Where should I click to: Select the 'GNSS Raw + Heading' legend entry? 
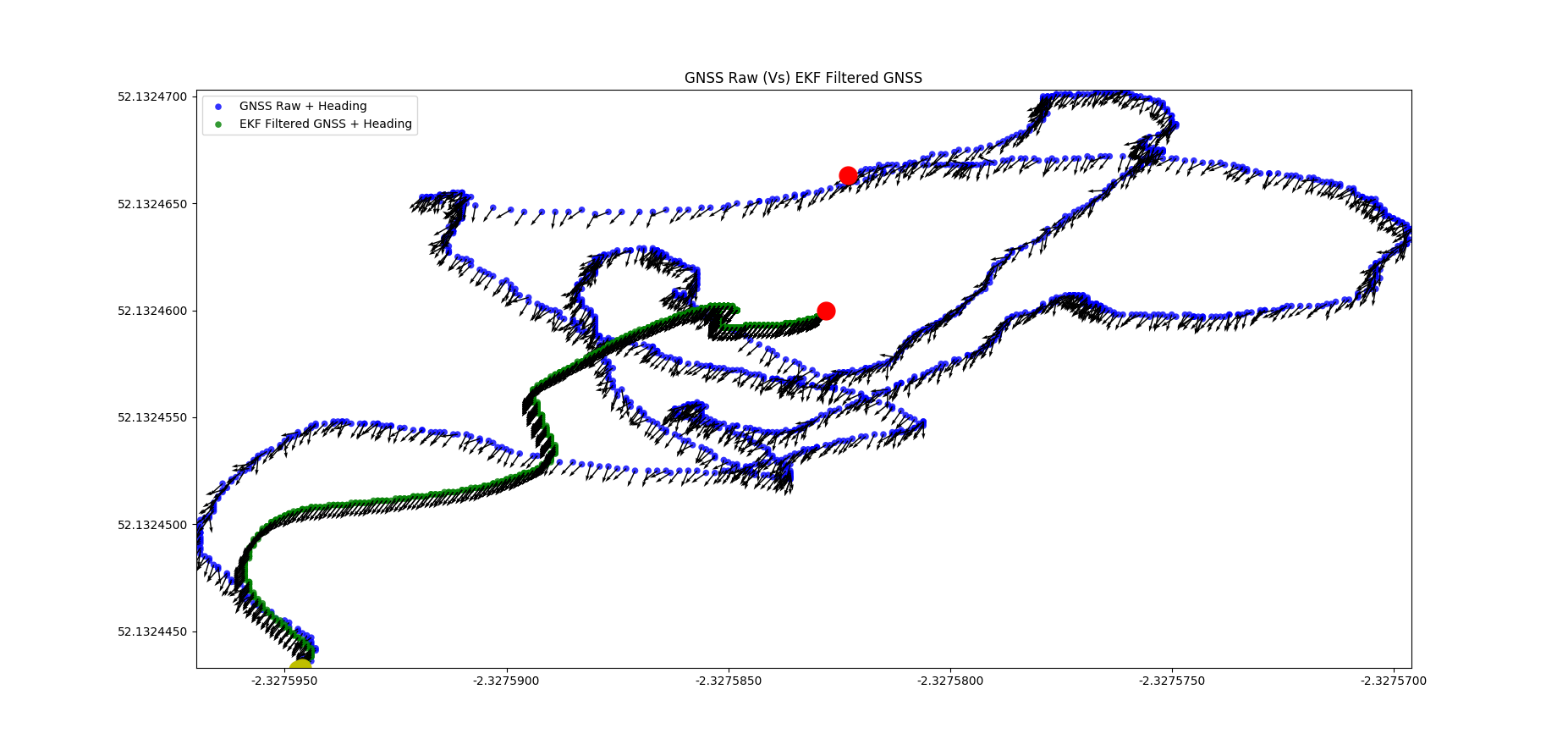[303, 107]
